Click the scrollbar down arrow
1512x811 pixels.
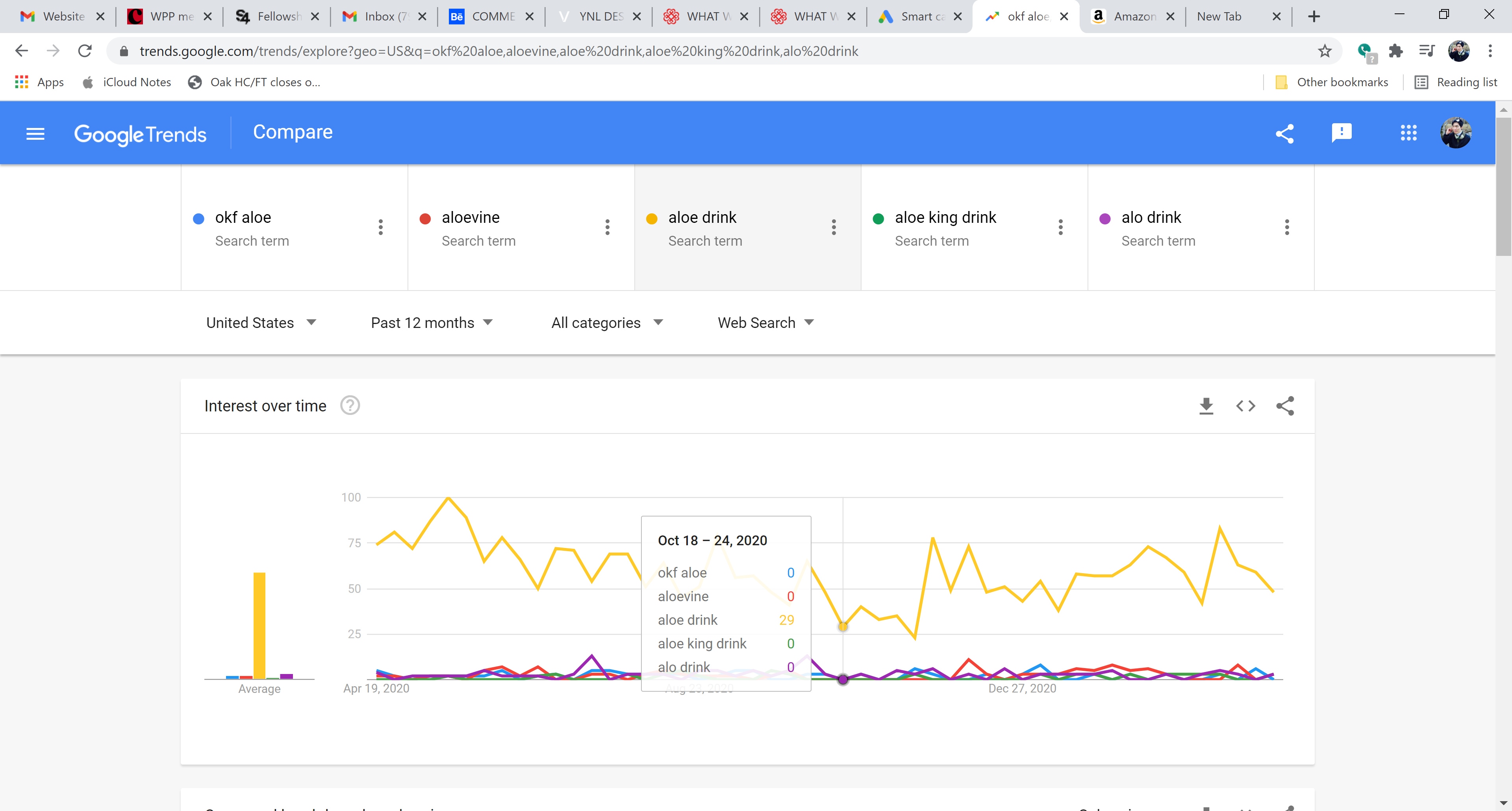click(x=1503, y=803)
